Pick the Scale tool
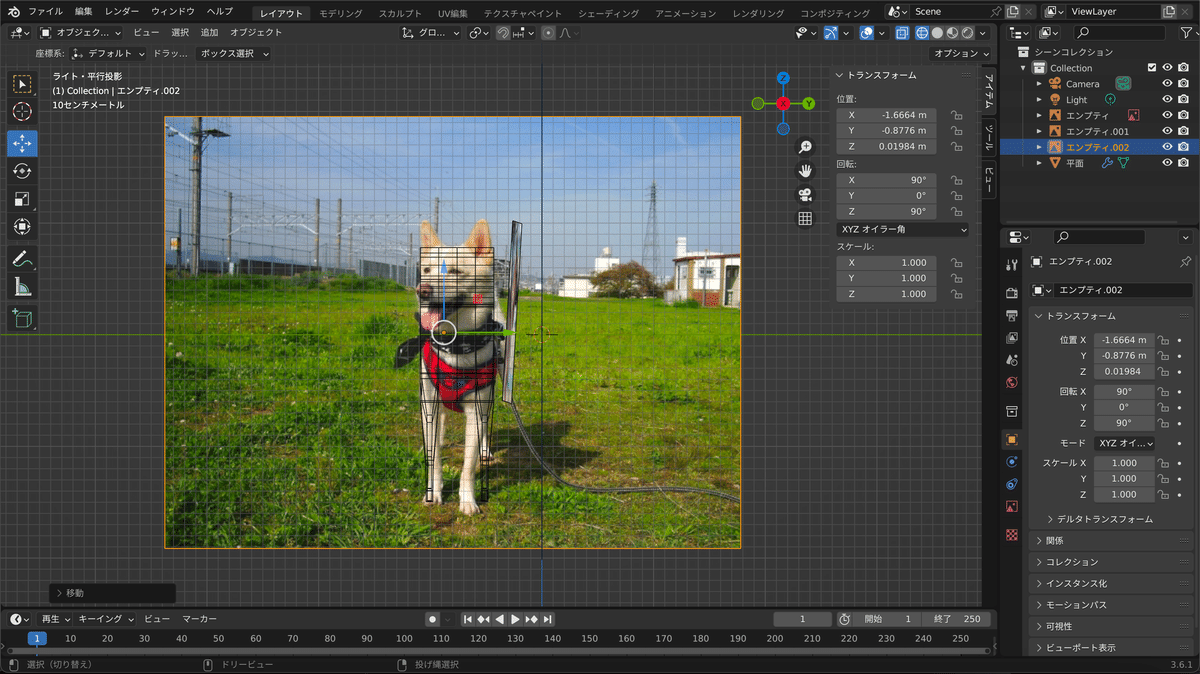This screenshot has height=674, width=1200. pos(22,199)
